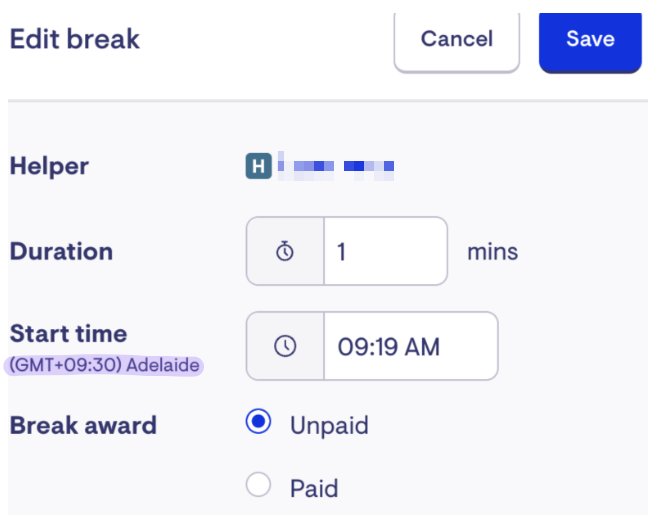Viewport: 655px width, 525px height.
Task: Click the "Duration" field label
Action: point(61,251)
